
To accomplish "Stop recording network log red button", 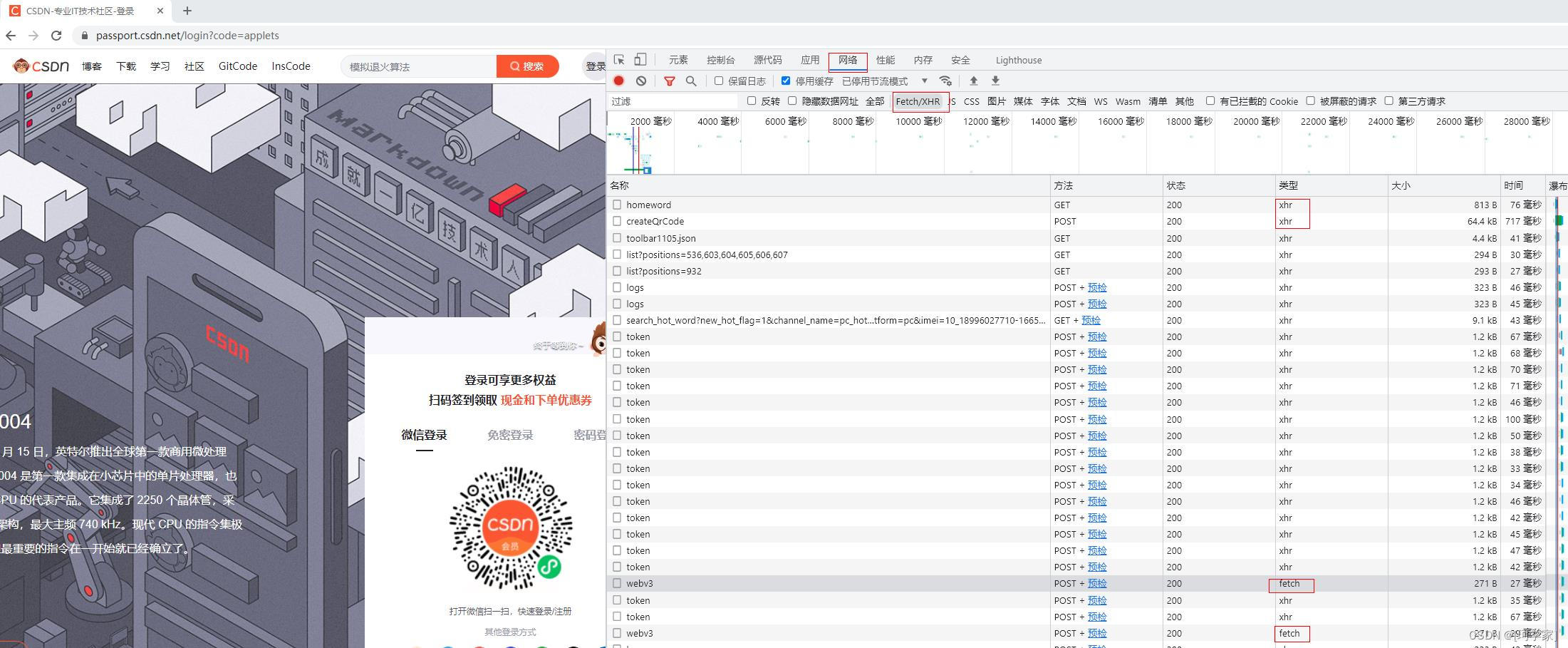I will (x=619, y=81).
